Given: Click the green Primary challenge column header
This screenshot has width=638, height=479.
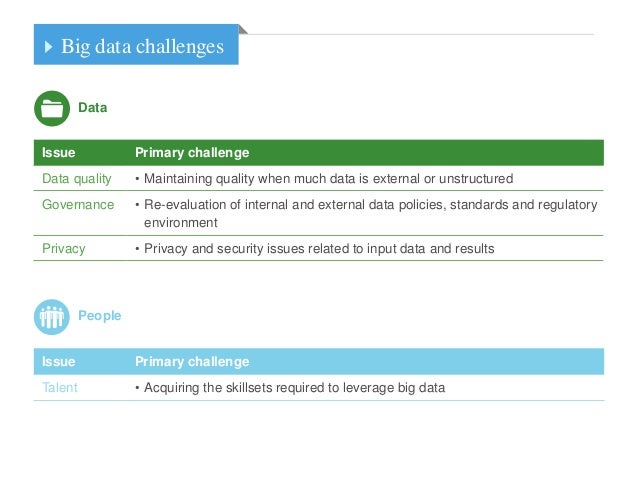Looking at the screenshot, I should click(x=192, y=153).
